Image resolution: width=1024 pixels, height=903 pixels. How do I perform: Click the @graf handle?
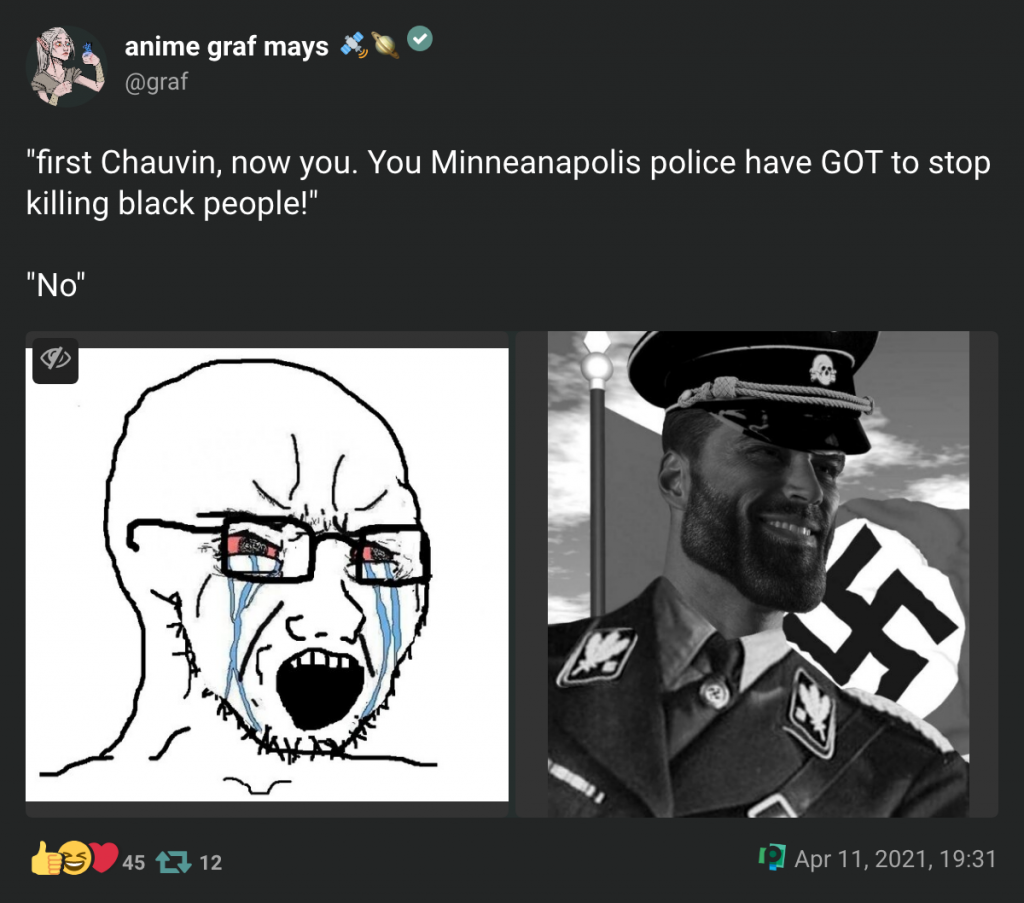[156, 82]
